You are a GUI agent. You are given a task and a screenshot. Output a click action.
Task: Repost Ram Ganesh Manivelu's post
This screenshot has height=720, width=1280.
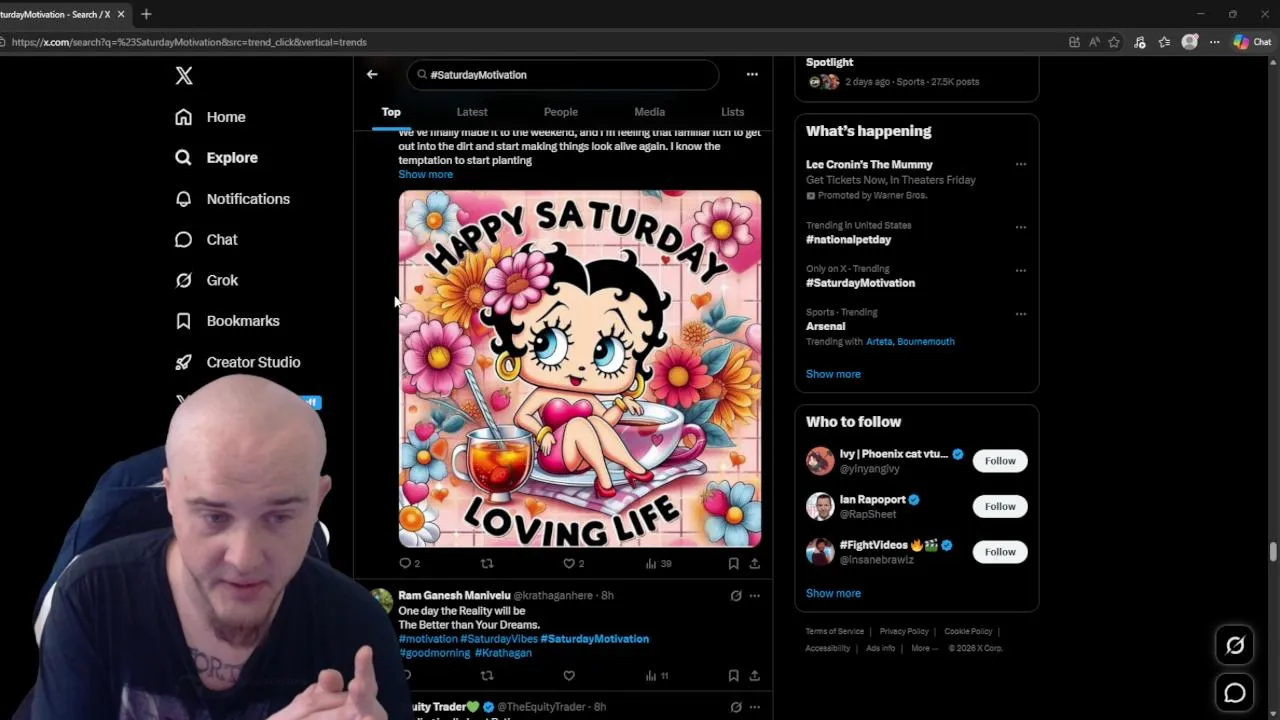tap(487, 676)
